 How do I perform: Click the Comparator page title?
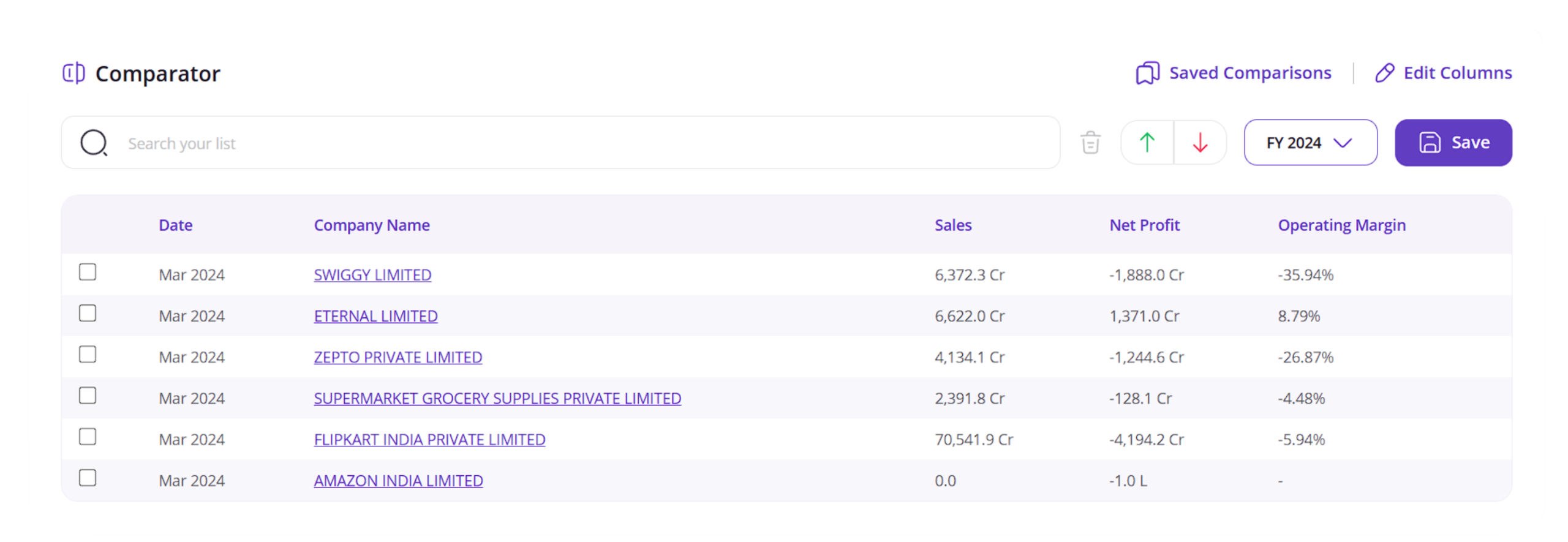pyautogui.click(x=157, y=73)
